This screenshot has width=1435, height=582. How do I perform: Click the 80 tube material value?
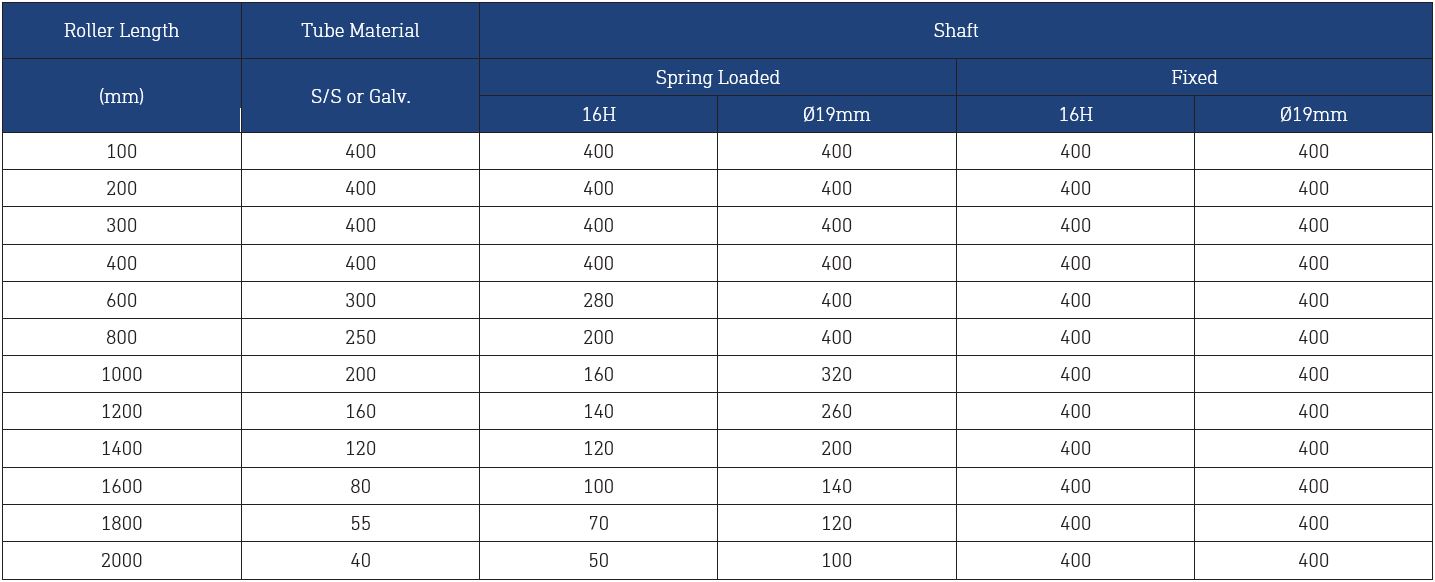360,486
